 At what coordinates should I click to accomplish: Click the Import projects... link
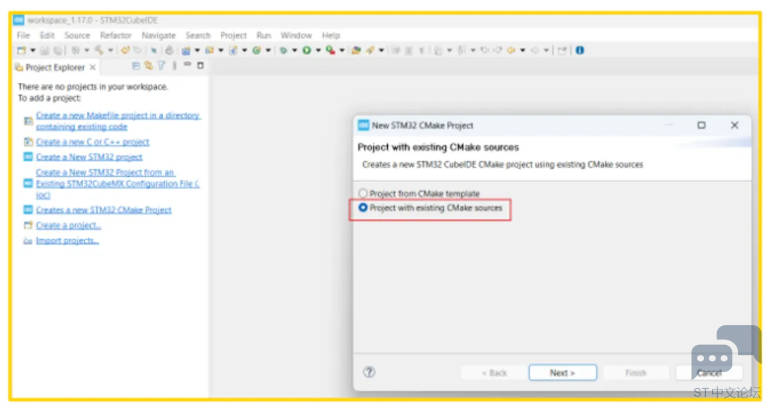(x=67, y=241)
